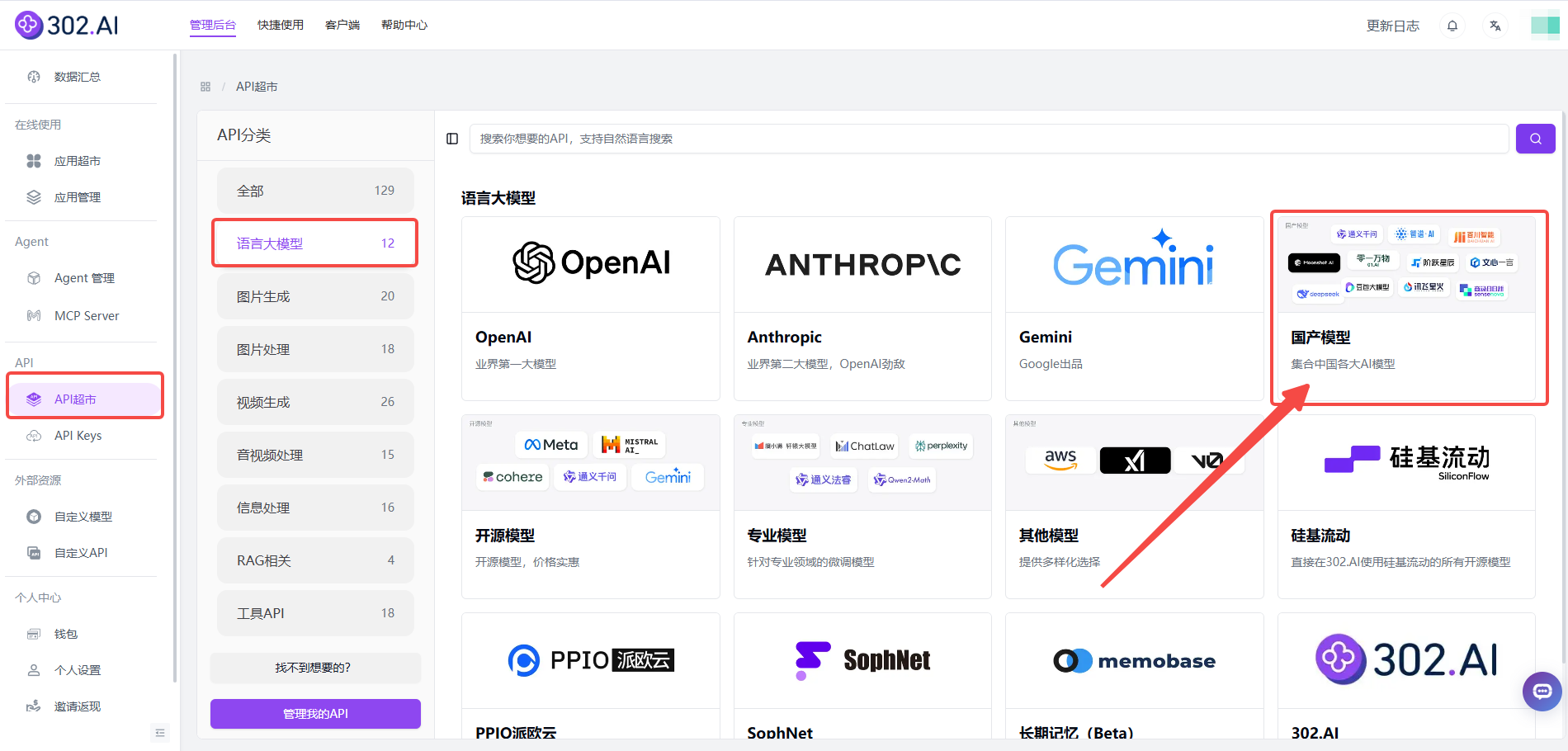1568x751 pixels.
Task: Click the Agent 管理 cube icon
Action: (x=34, y=278)
